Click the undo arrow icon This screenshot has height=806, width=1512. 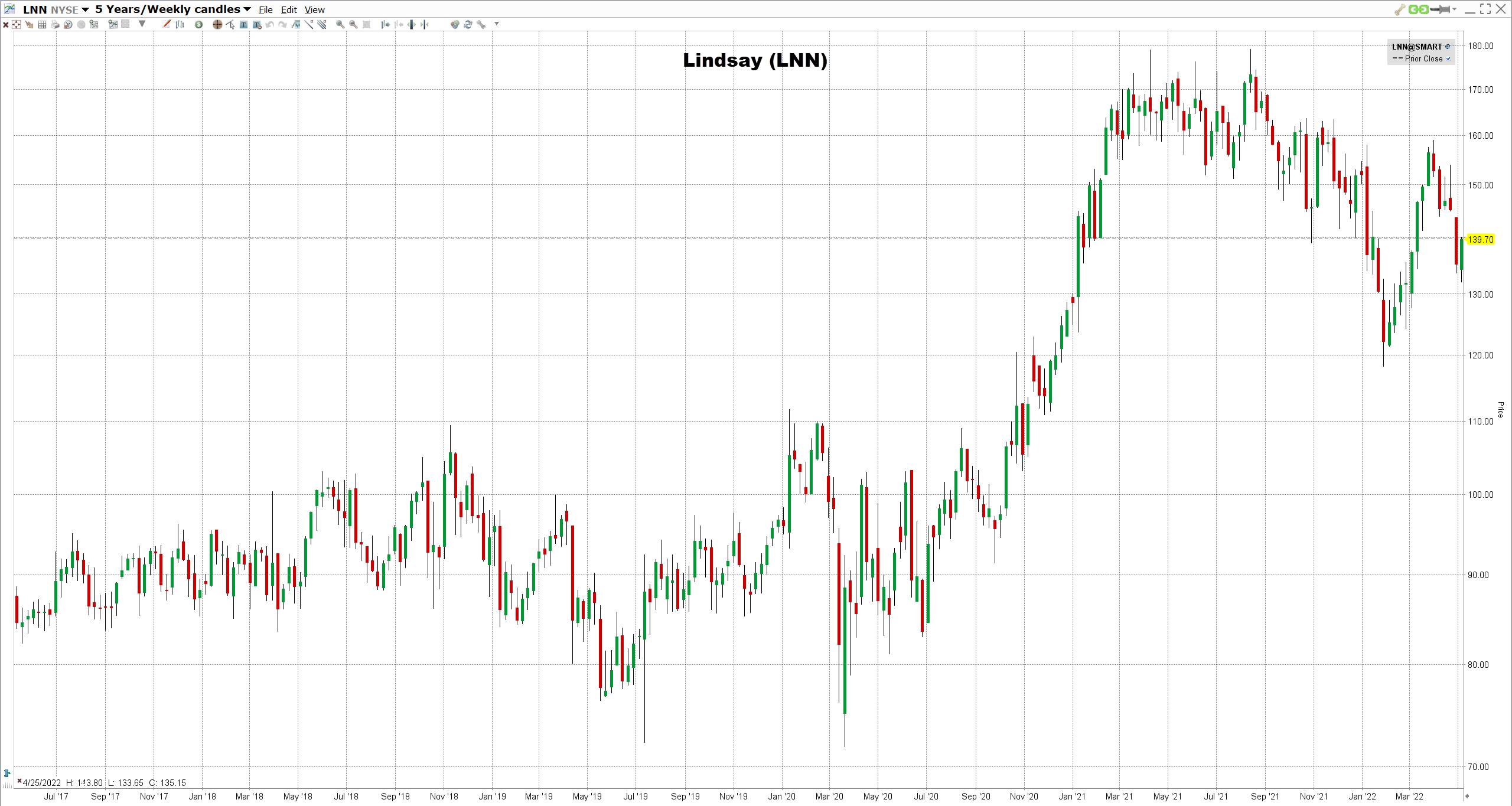[269, 24]
